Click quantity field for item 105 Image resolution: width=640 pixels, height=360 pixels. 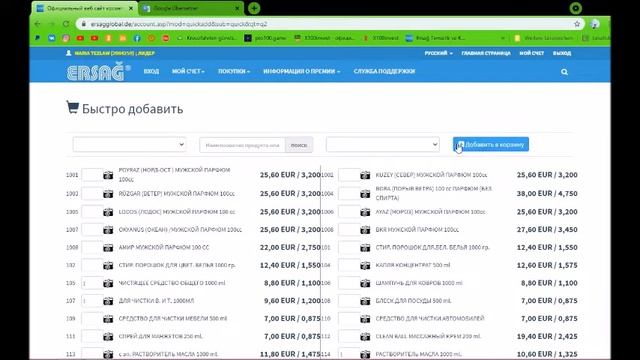(x=92, y=283)
